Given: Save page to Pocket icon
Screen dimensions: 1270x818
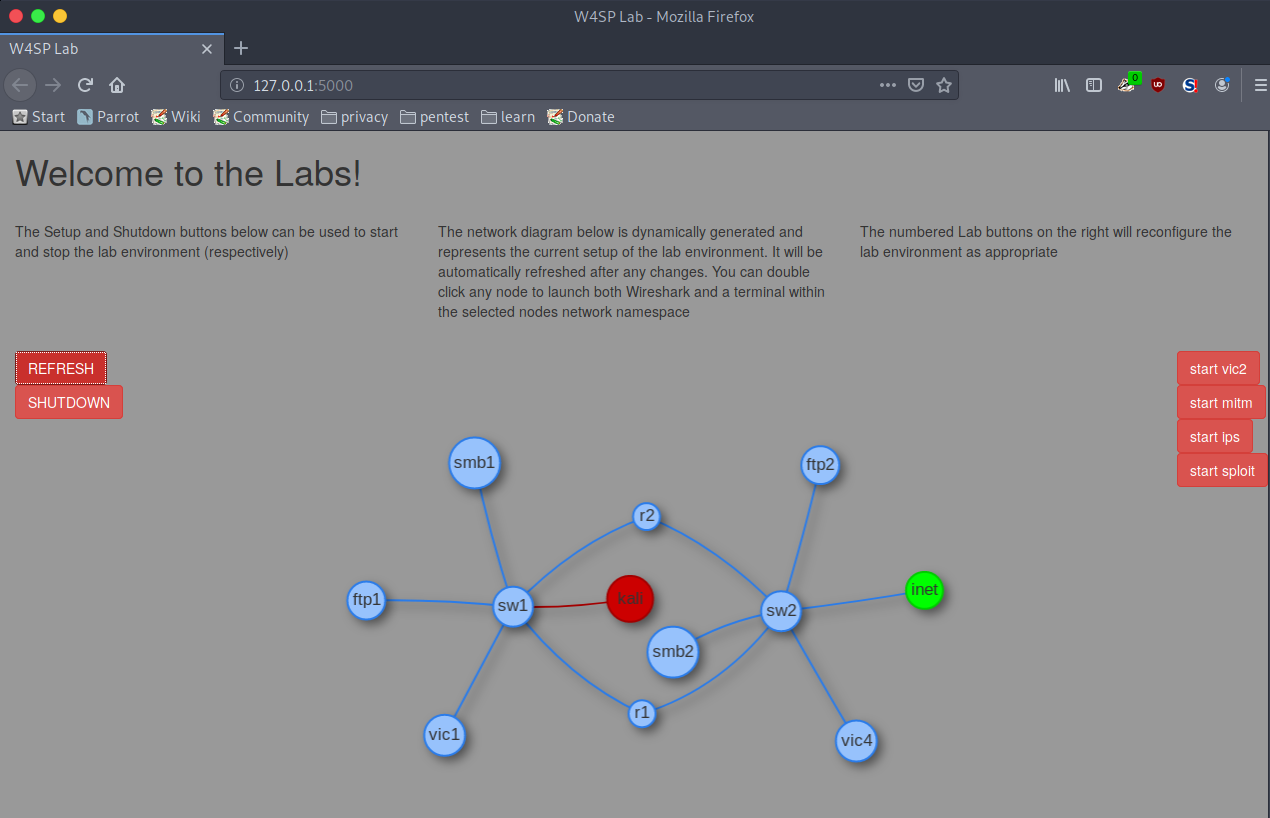Looking at the screenshot, I should tap(915, 85).
